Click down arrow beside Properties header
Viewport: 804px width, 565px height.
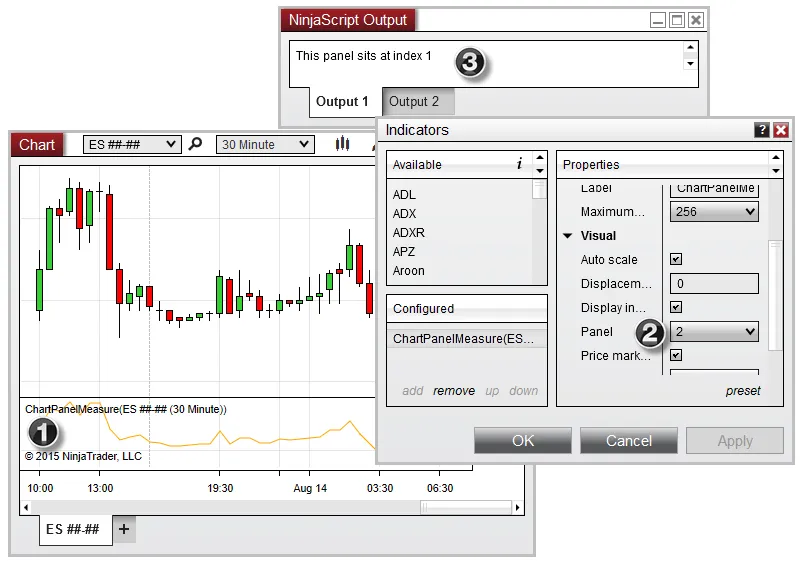(776, 171)
